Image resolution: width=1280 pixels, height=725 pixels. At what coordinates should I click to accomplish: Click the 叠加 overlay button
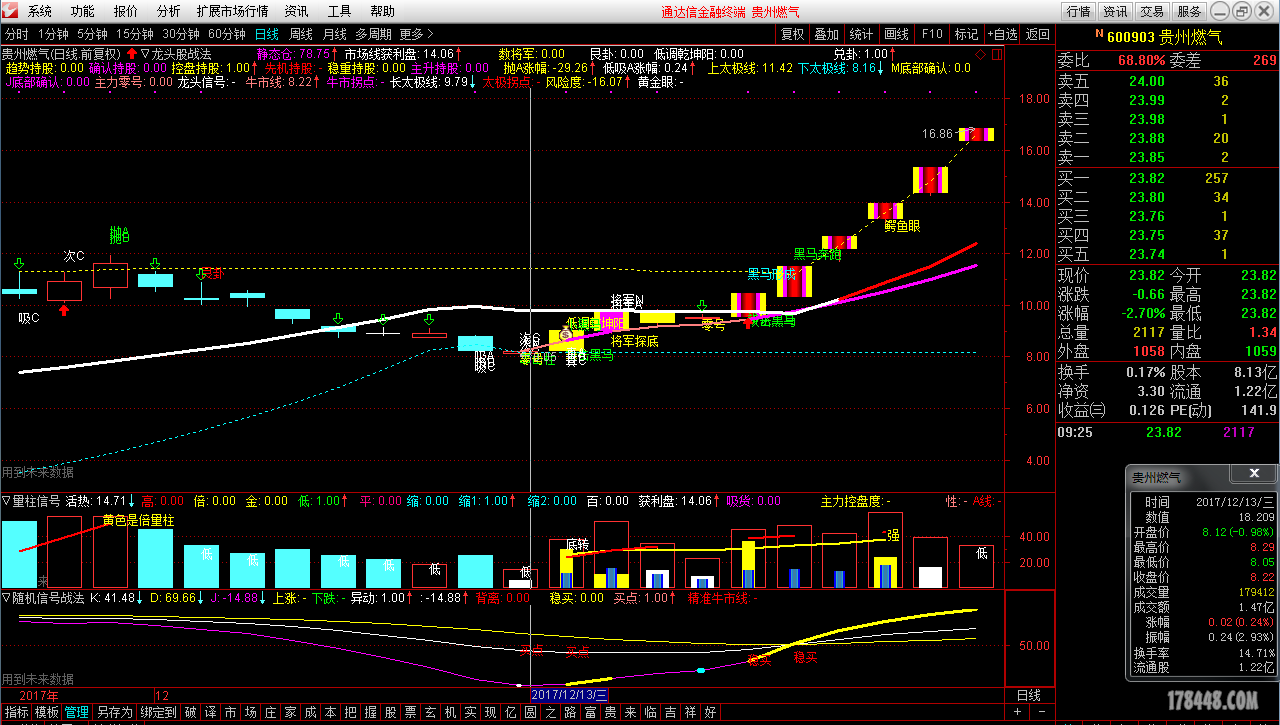[x=826, y=34]
